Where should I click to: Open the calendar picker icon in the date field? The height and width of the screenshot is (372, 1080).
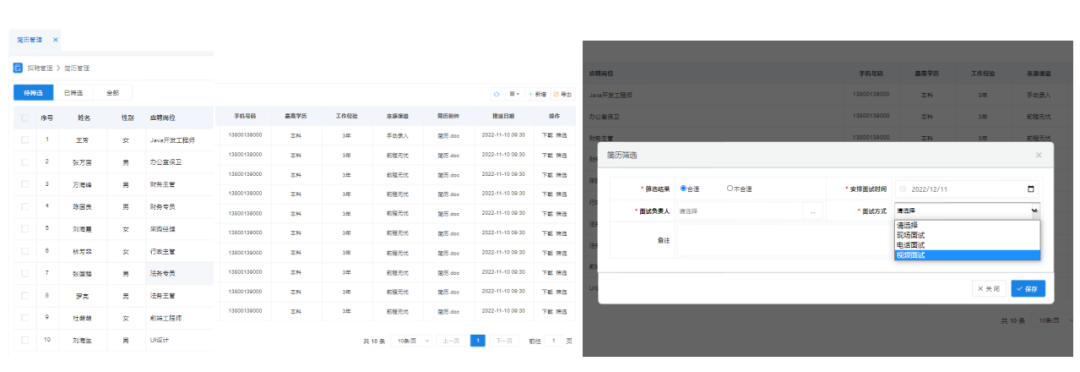click(x=1030, y=188)
